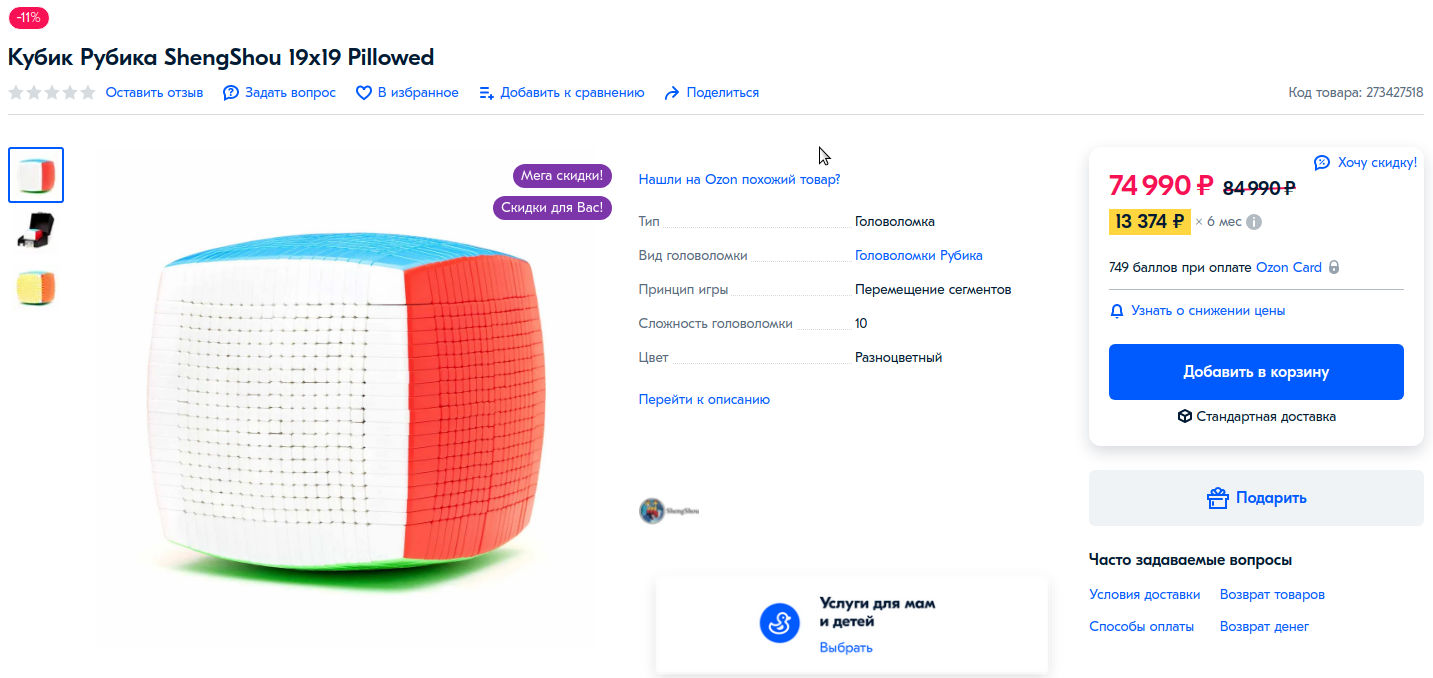Jump to description via Перейти к описанию
This screenshot has width=1433, height=678.
click(704, 400)
